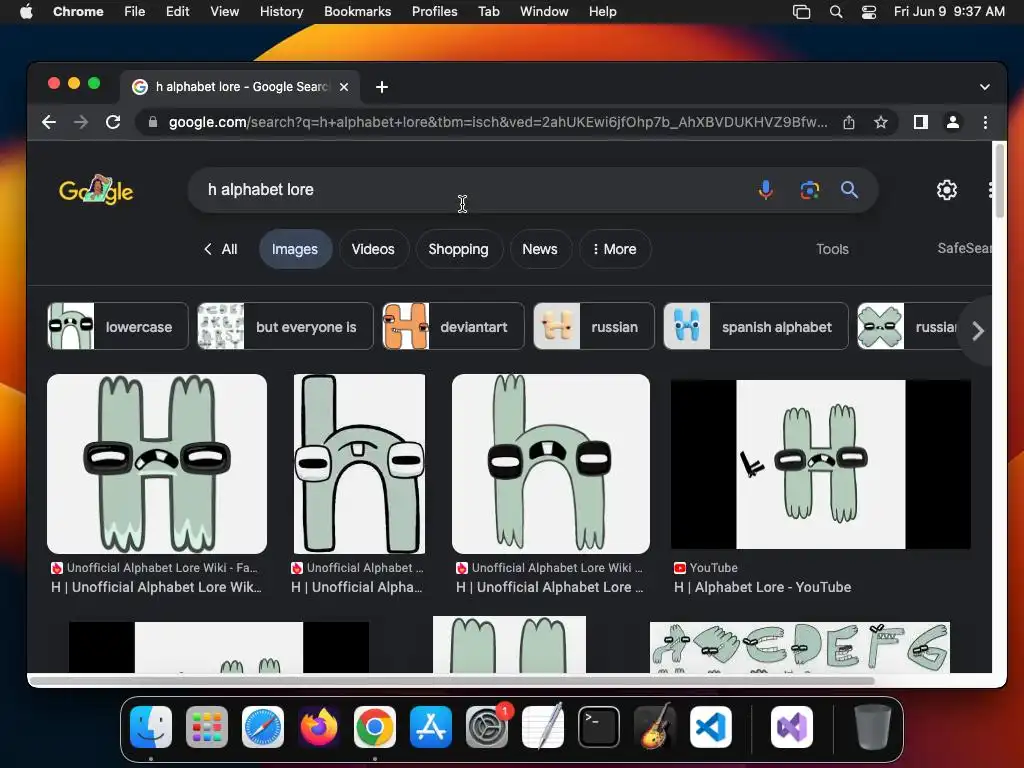The width and height of the screenshot is (1024, 768).
Task: Open GarageBand from the Dock
Action: pyautogui.click(x=655, y=727)
